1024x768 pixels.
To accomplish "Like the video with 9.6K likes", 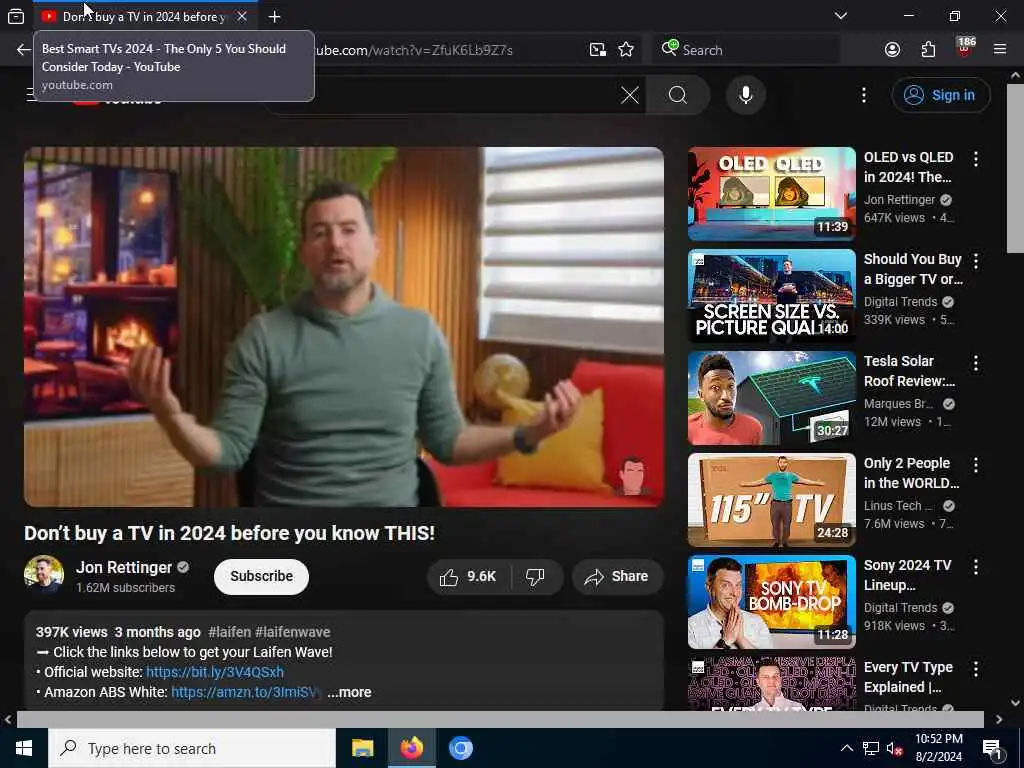I will (468, 577).
